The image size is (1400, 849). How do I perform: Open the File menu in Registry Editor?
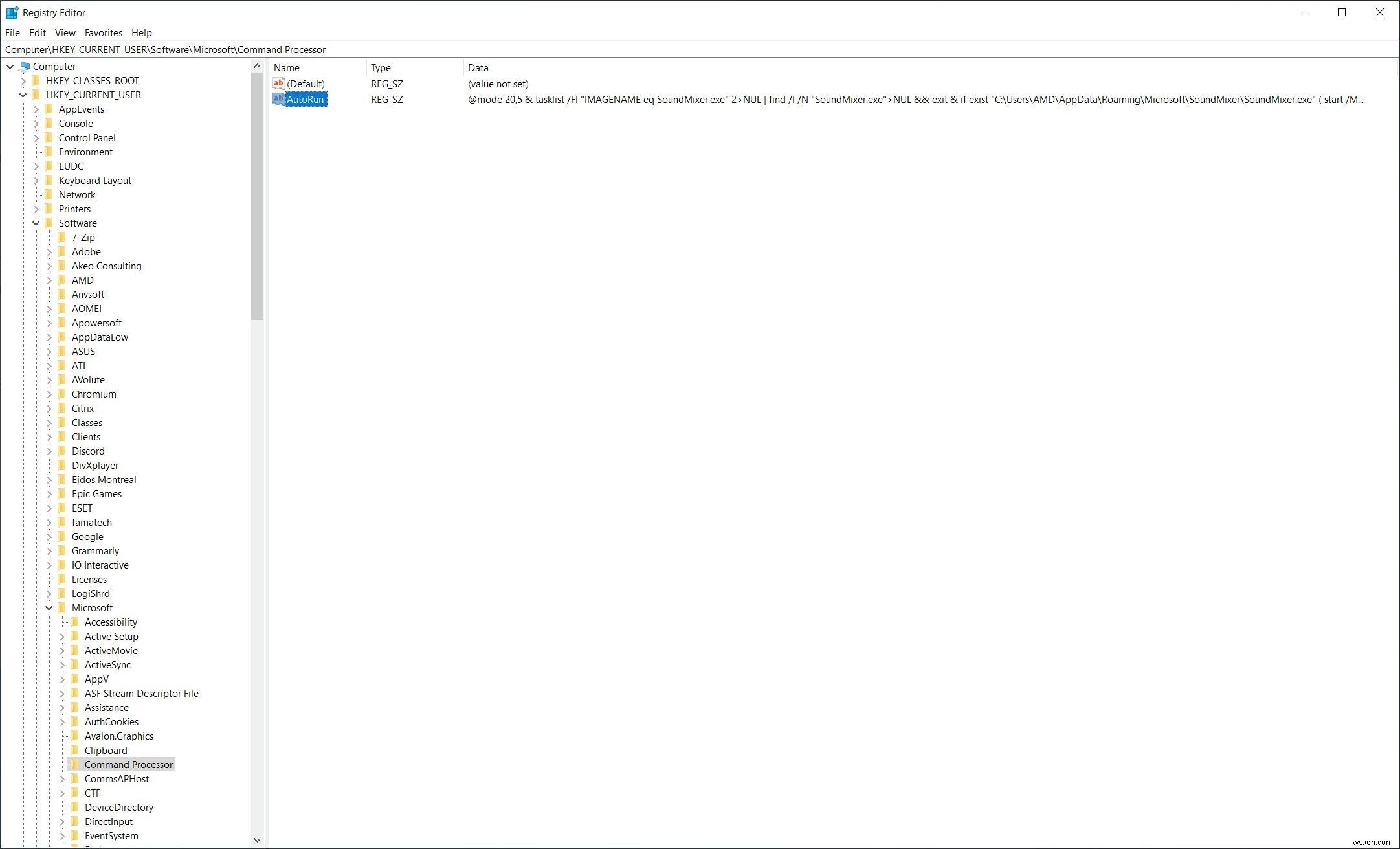point(12,32)
